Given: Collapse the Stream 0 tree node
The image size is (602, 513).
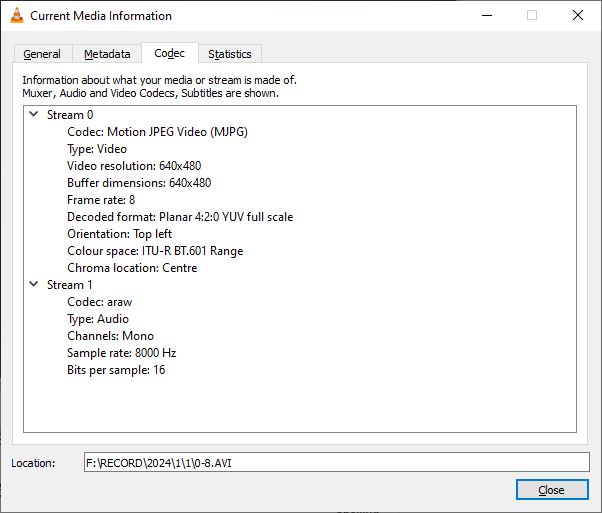Looking at the screenshot, I should [x=34, y=115].
